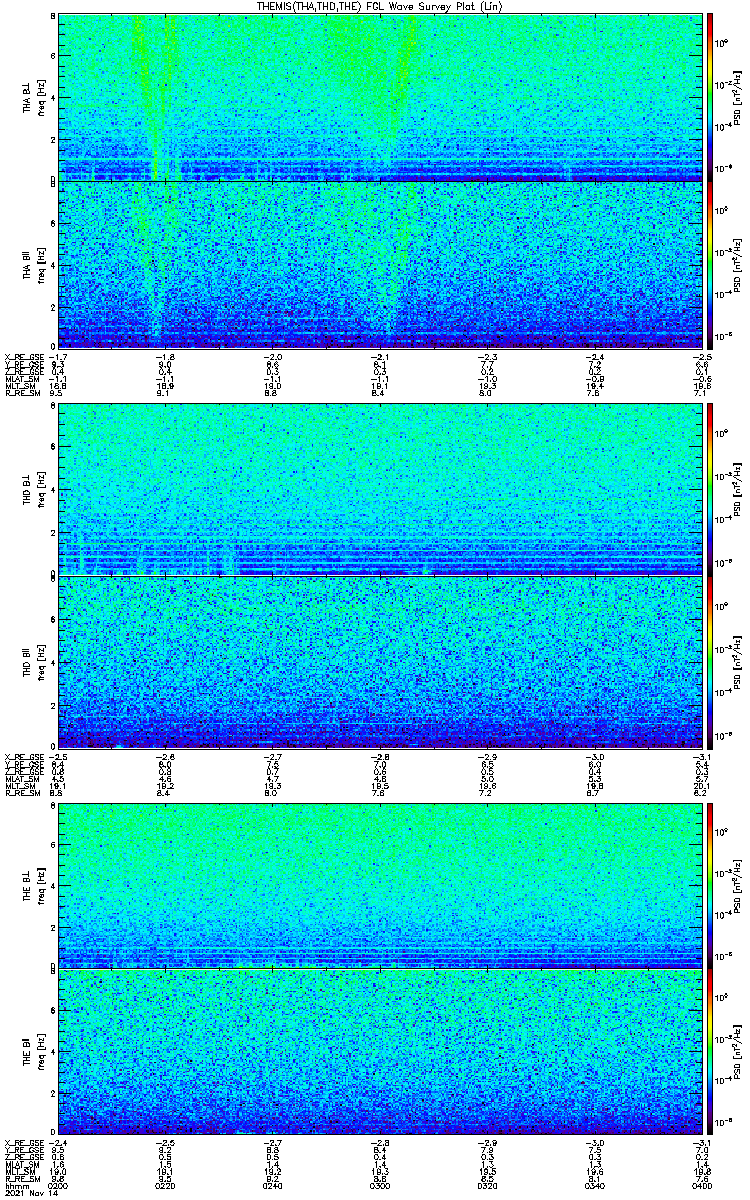Click the 'THD B⊥ freq [Hz]' y-axis label
The image size is (750, 1200).
tap(34, 489)
